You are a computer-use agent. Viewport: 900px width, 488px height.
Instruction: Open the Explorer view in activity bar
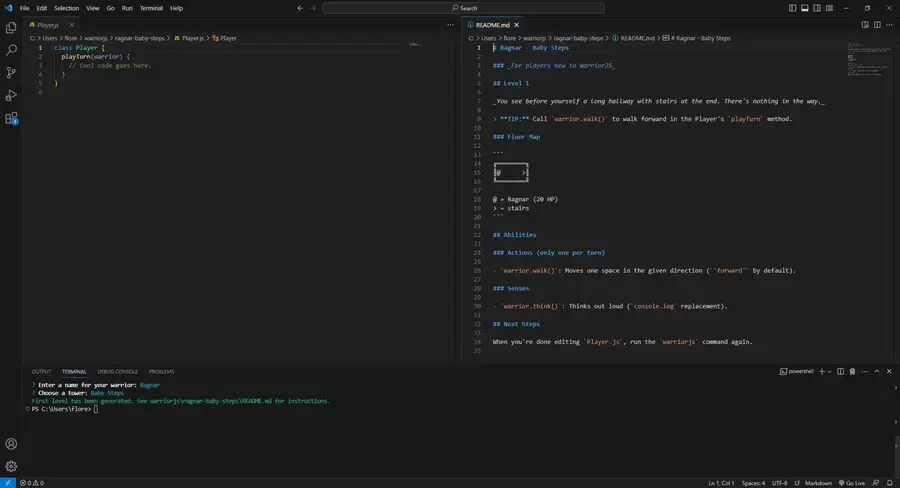click(x=11, y=27)
